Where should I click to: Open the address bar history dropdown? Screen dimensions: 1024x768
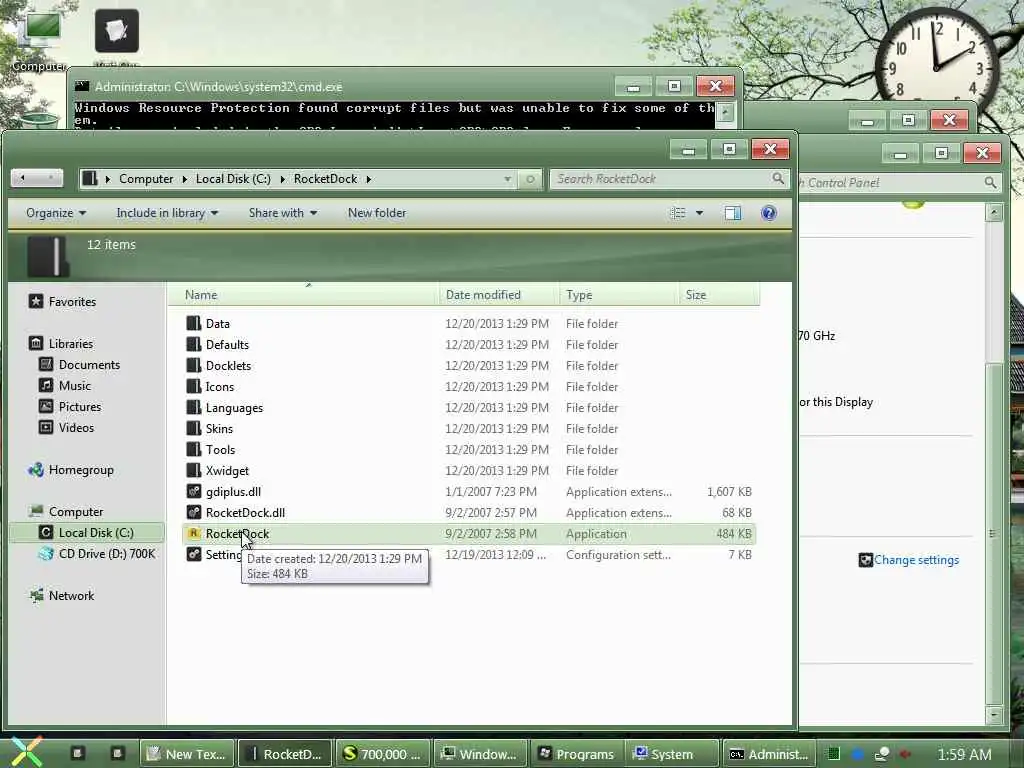click(x=507, y=179)
